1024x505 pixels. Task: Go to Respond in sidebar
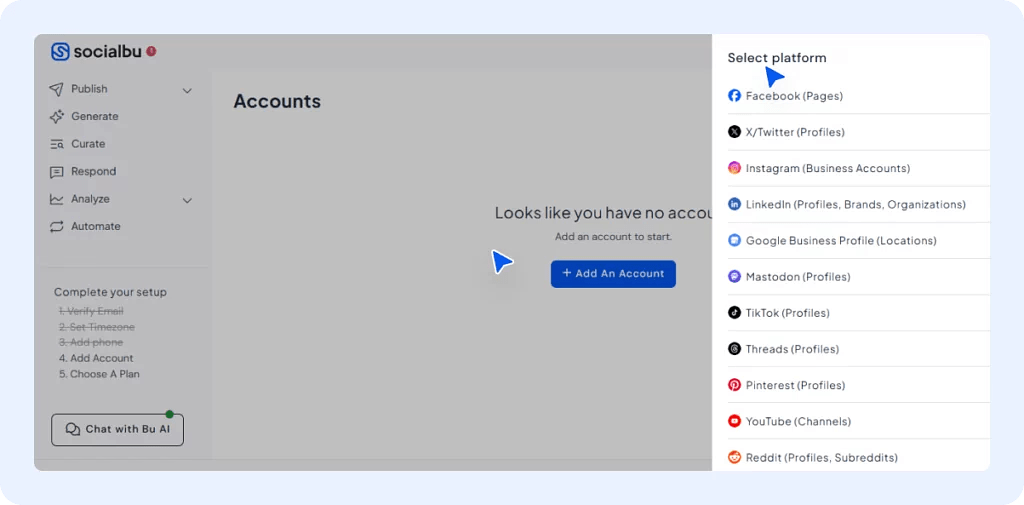coord(93,171)
